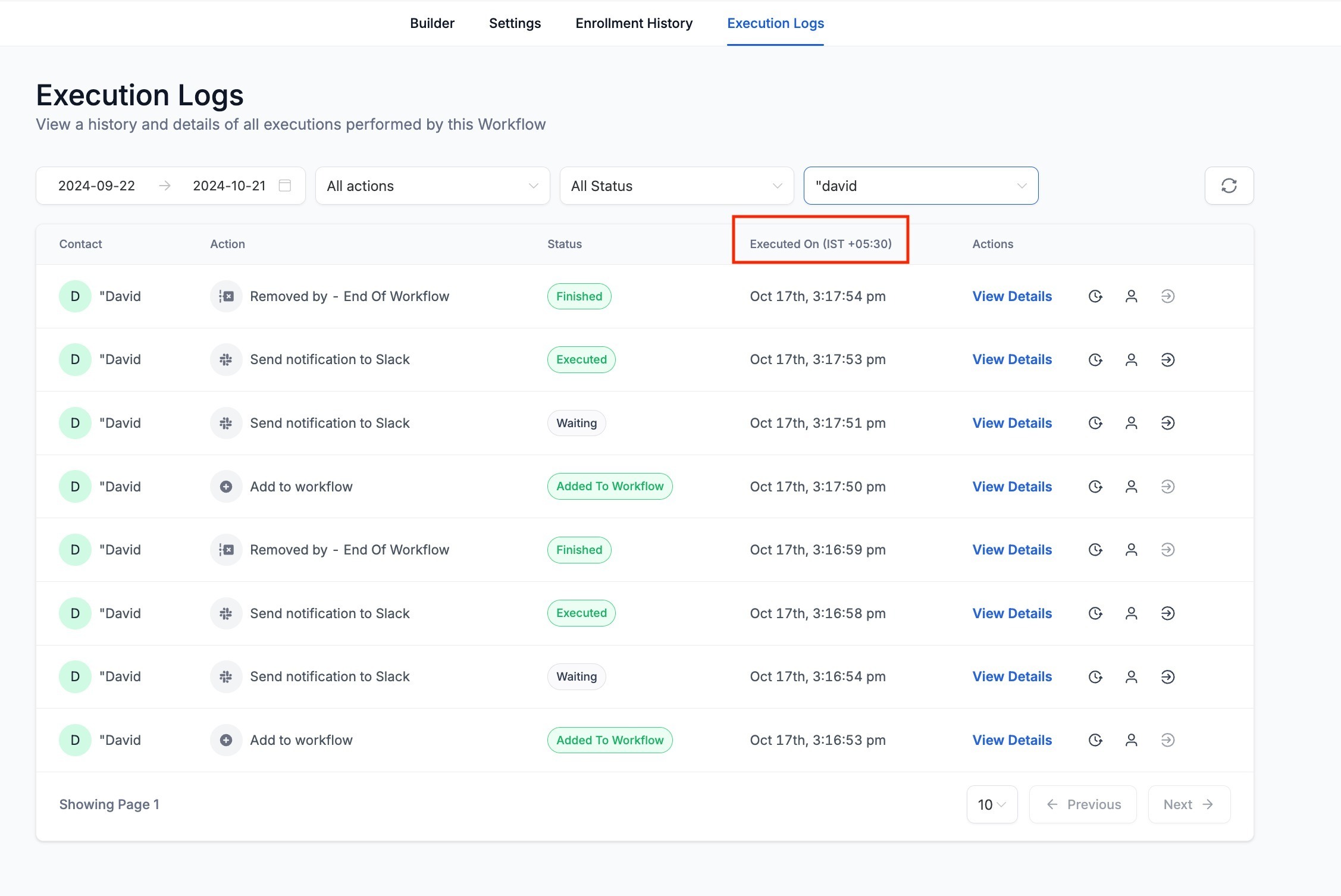Viewport: 1341px width, 896px height.
Task: Click arrow-in-circle icon for 3:17:53 pm row
Action: 1167,360
